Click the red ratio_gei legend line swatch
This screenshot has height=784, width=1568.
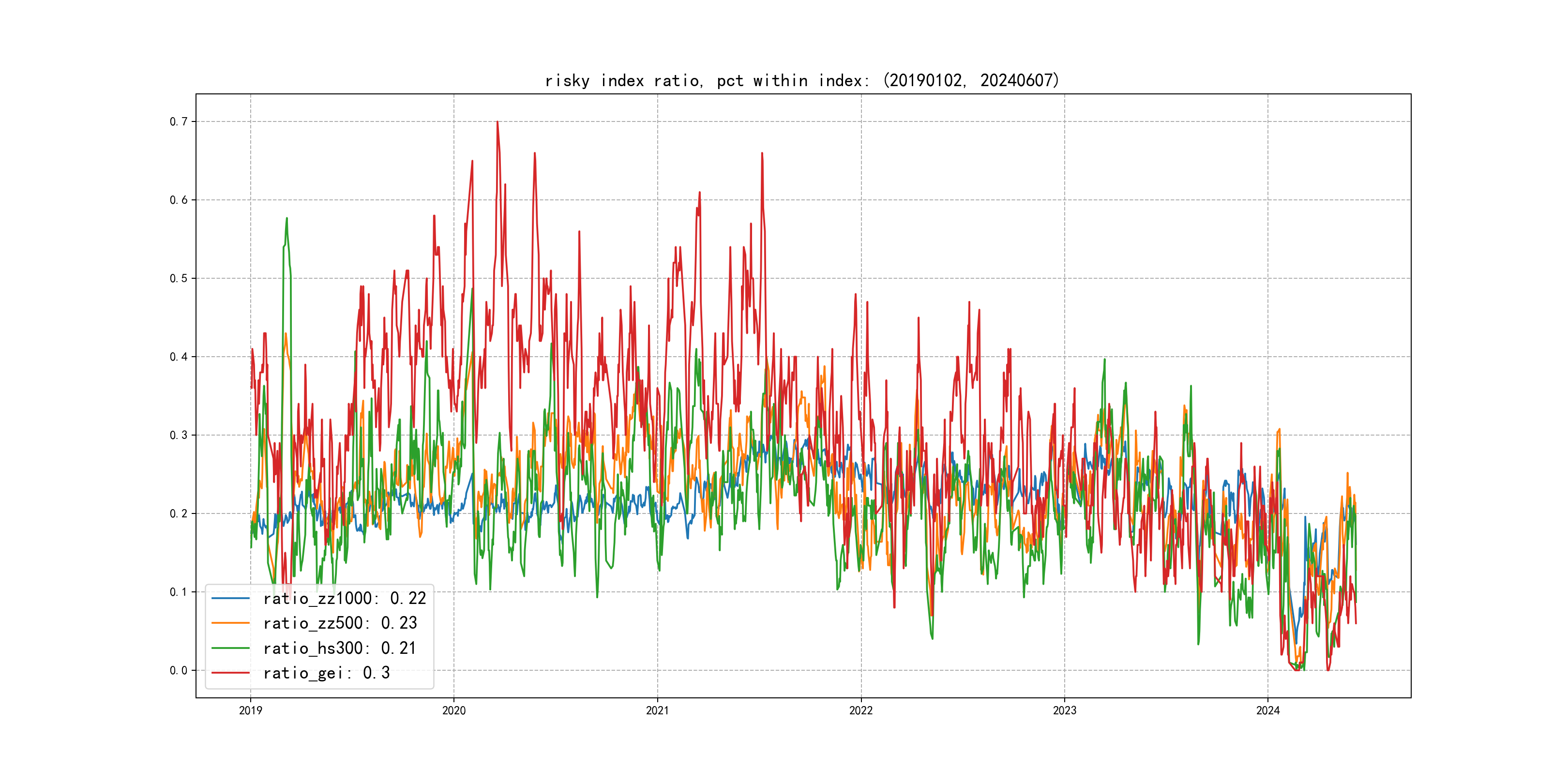(x=230, y=673)
